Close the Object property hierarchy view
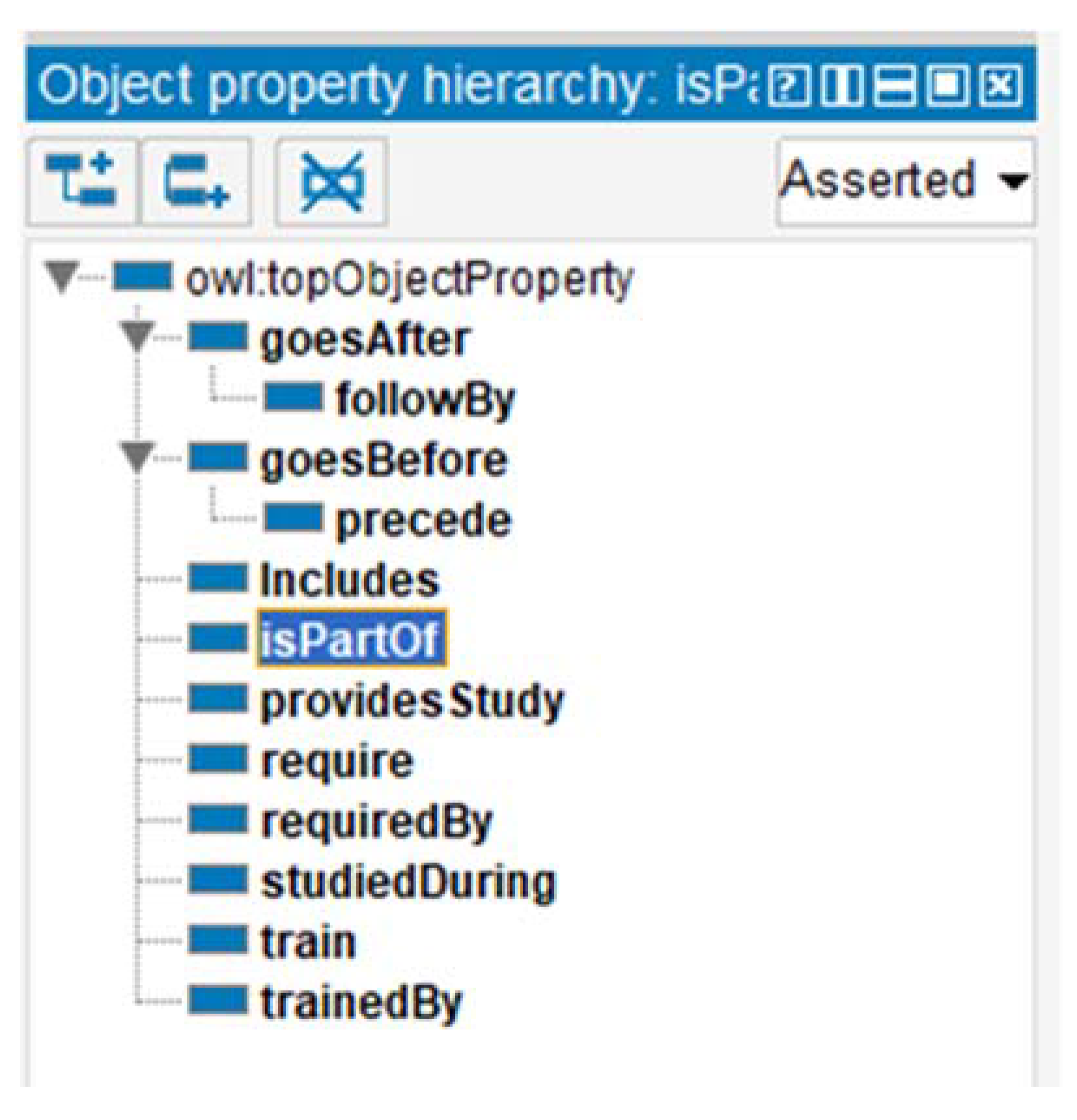 click(x=1000, y=85)
